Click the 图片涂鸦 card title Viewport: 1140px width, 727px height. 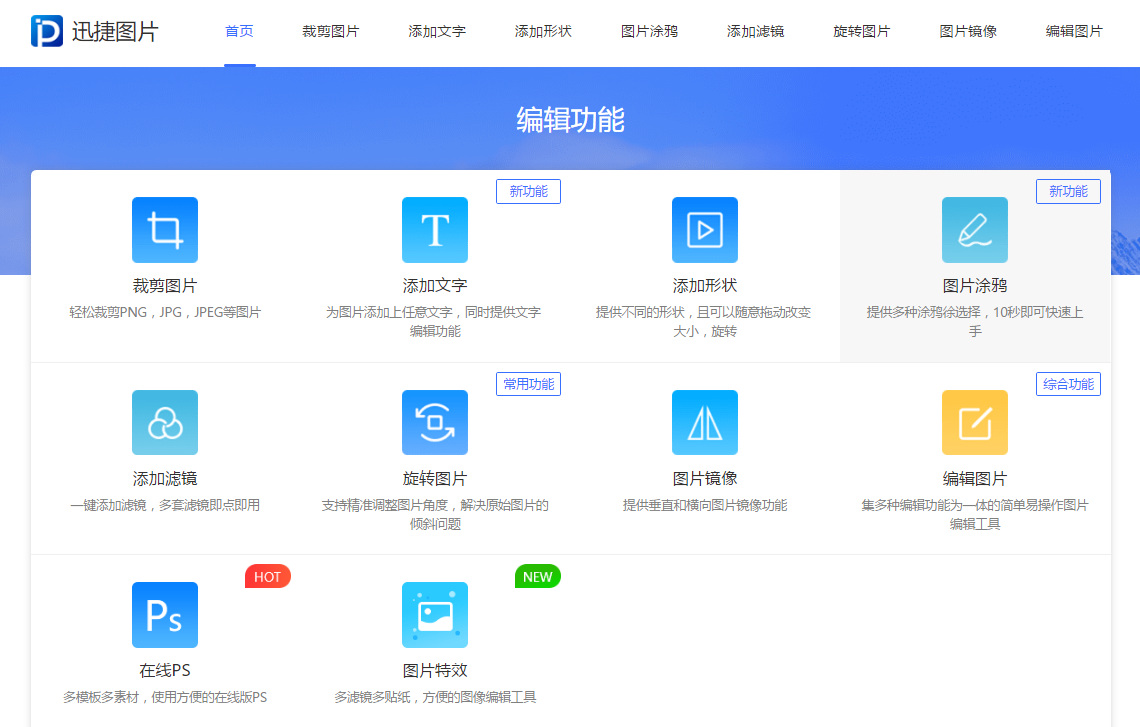975,286
